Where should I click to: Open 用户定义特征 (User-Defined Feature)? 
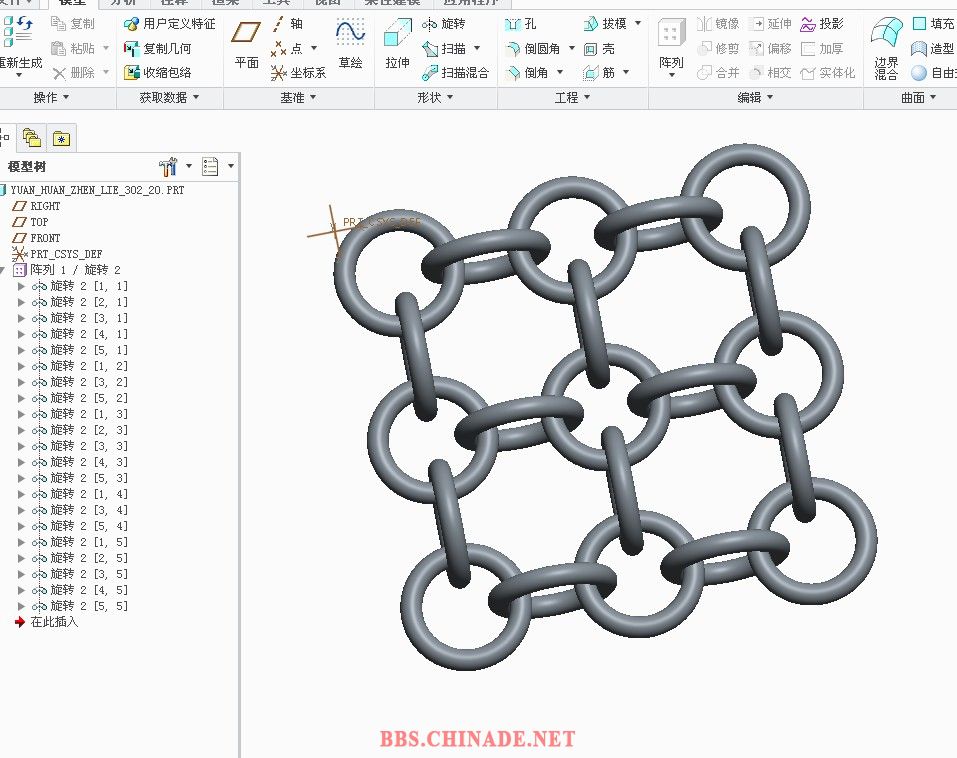(170, 24)
